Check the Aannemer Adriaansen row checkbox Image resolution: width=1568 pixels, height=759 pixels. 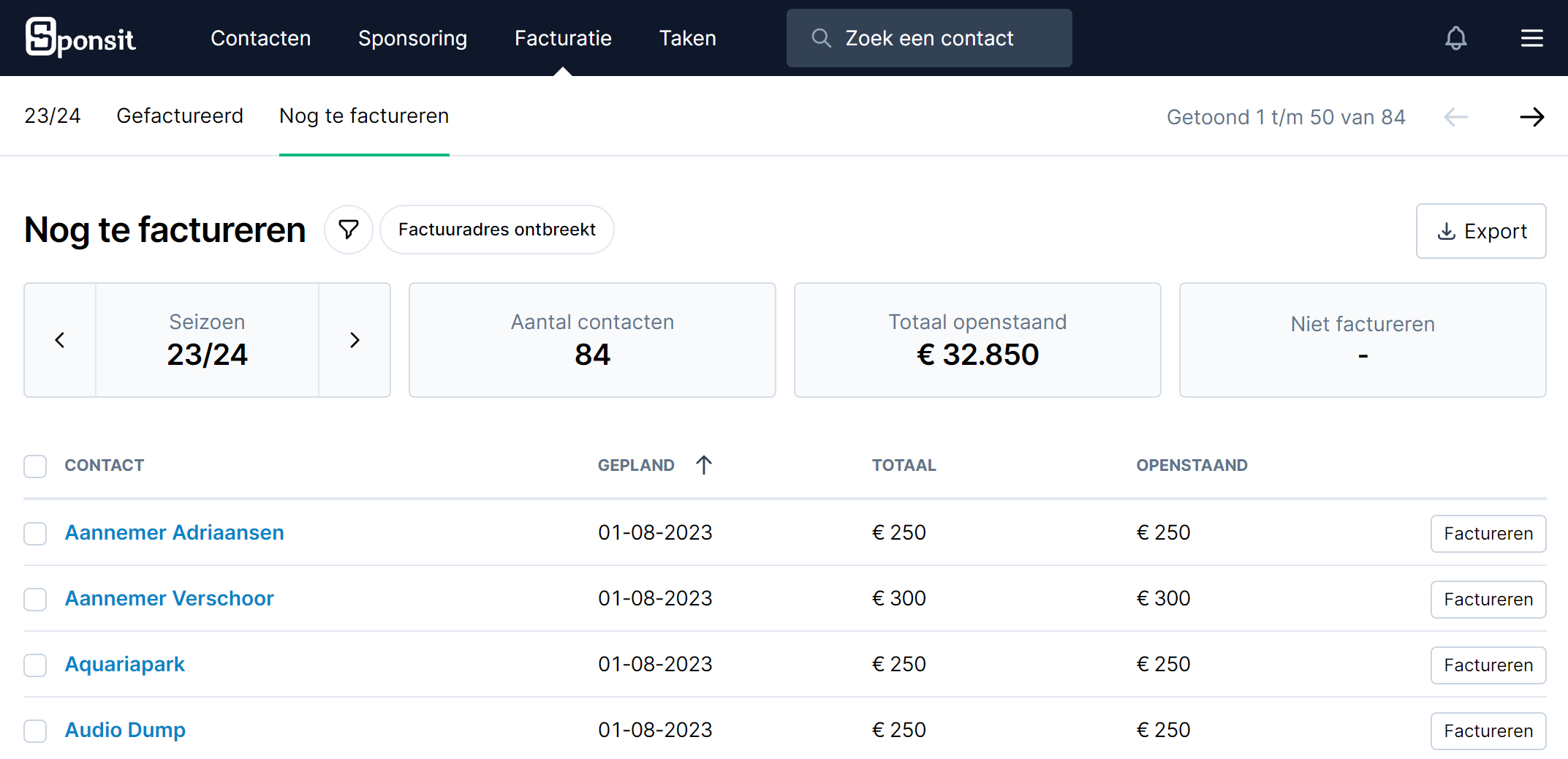(x=35, y=533)
